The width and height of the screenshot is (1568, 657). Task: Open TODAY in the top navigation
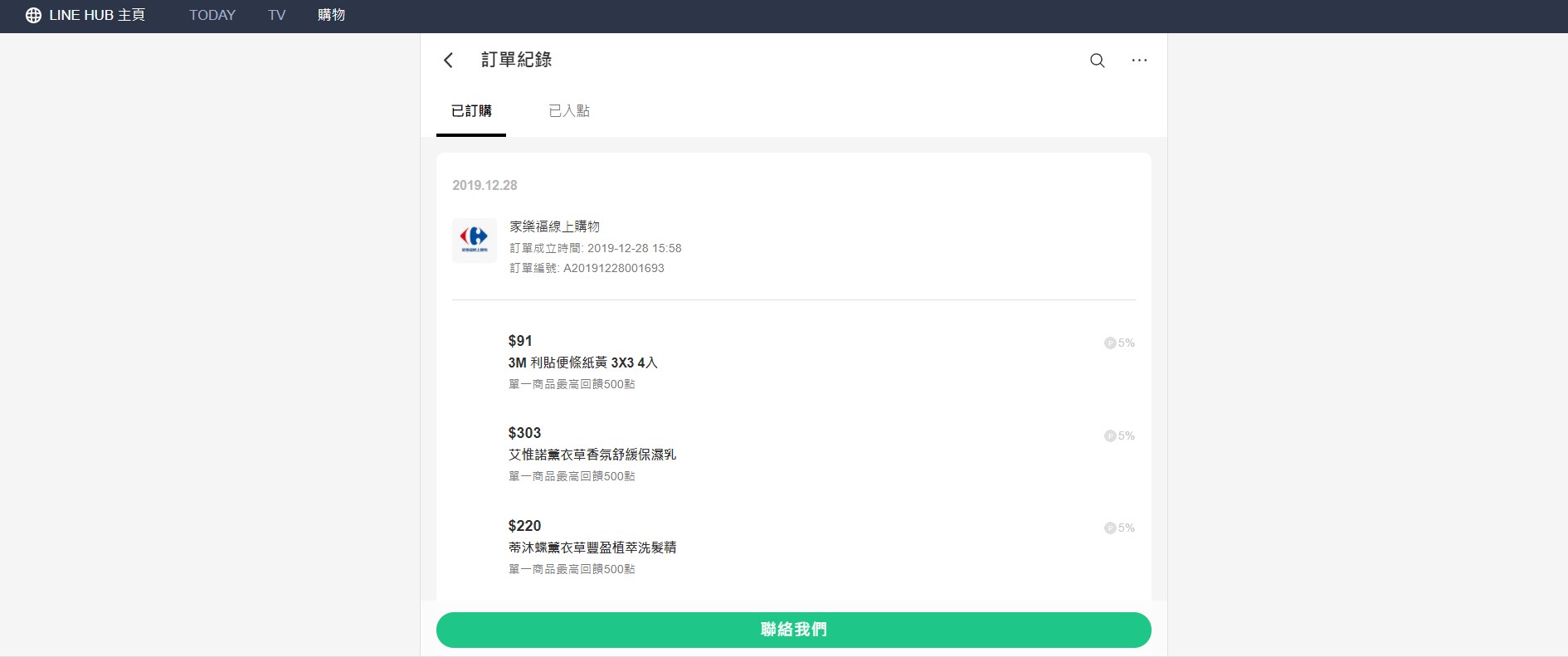212,15
